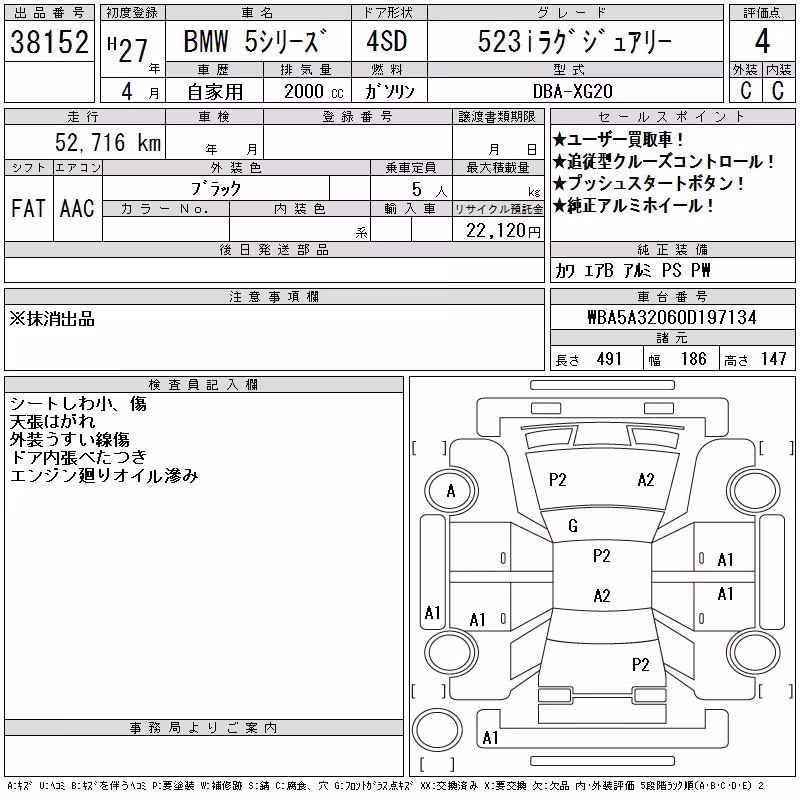Click sales point ★追従型クルーズコントロール!

(663, 161)
